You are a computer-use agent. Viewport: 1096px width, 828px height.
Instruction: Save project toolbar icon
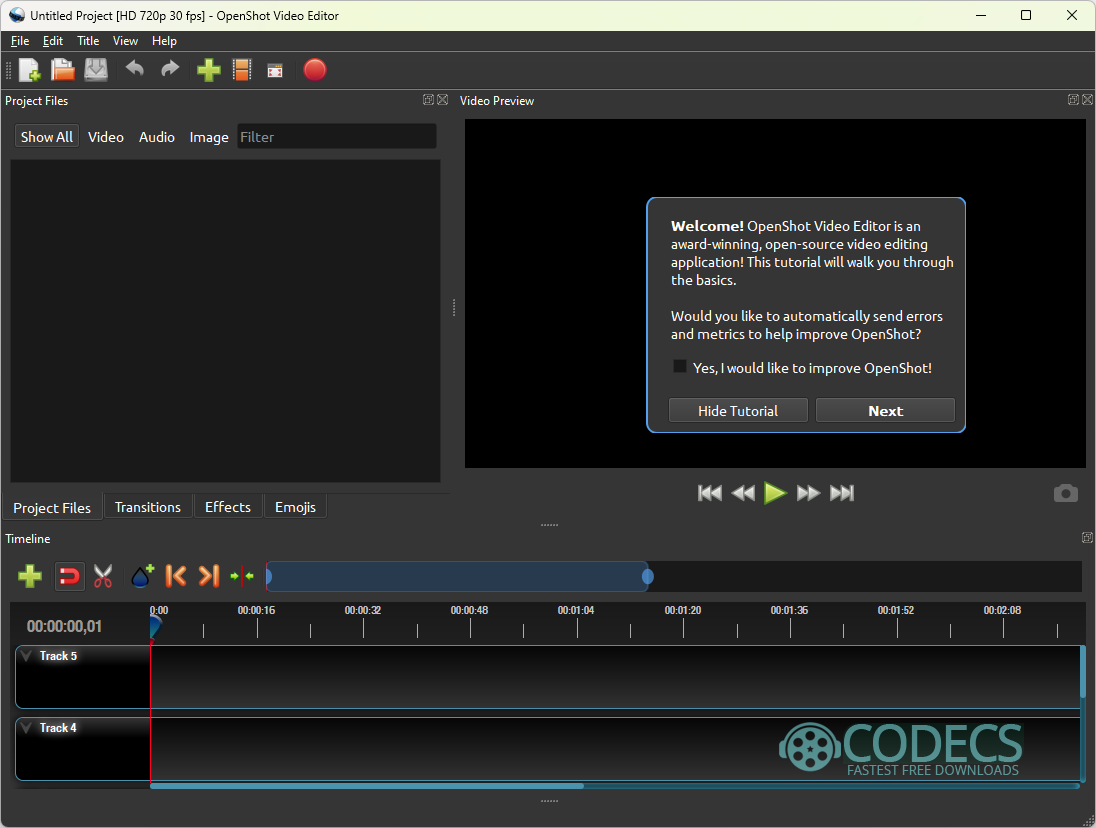[96, 70]
